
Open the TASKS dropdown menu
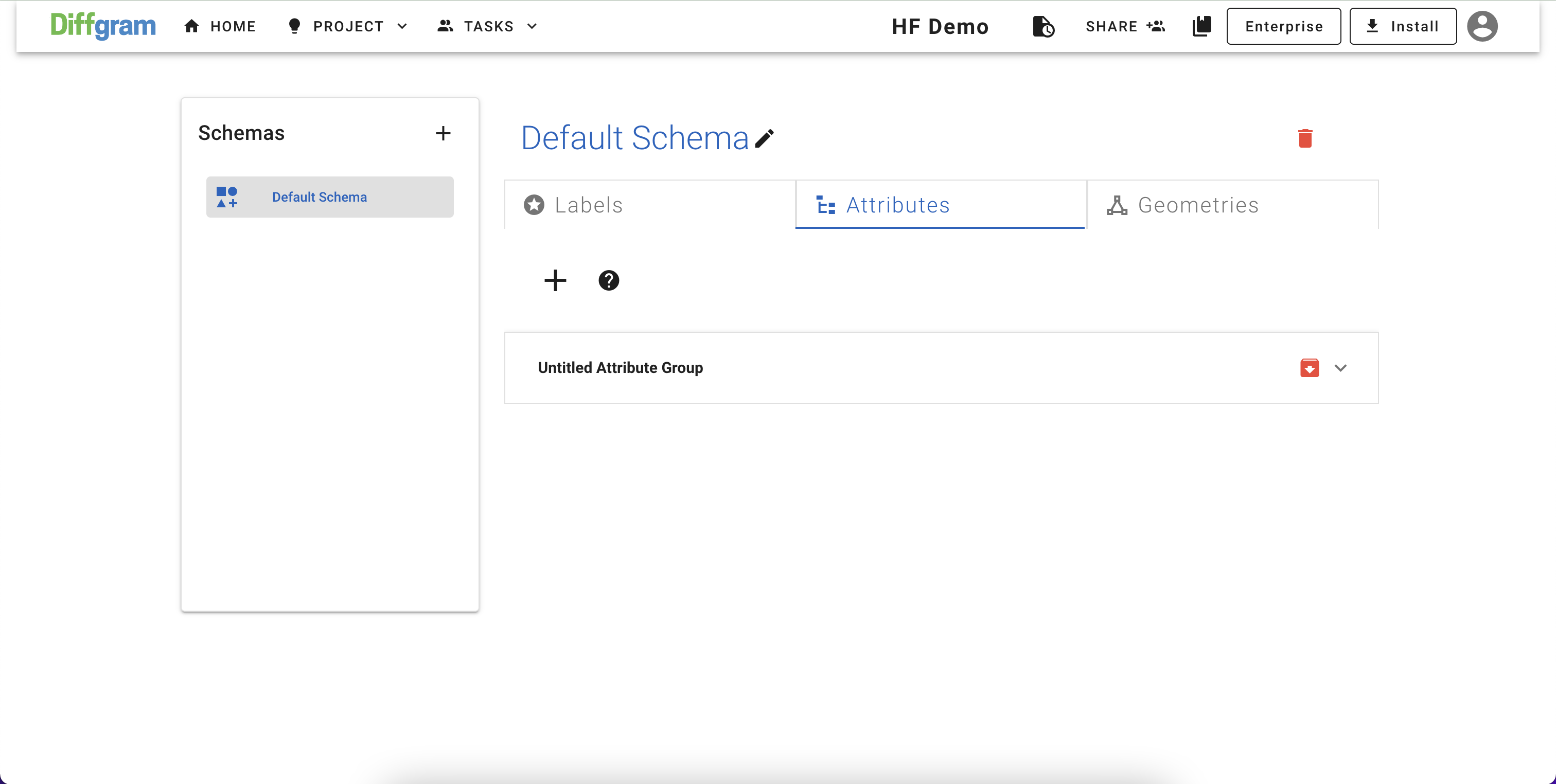click(487, 27)
